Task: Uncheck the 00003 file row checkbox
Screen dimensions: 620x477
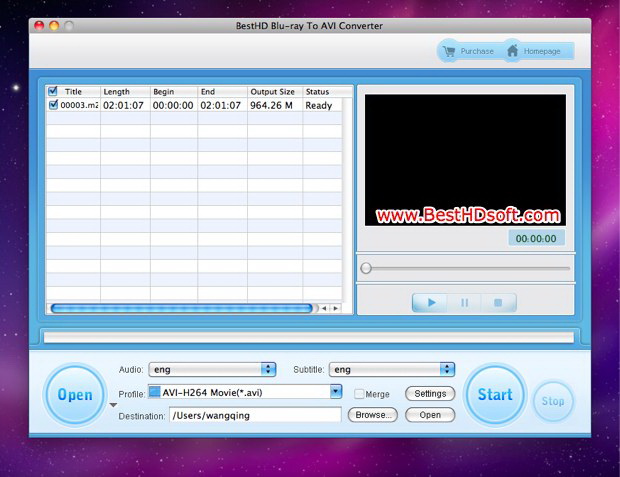Action: (53, 105)
